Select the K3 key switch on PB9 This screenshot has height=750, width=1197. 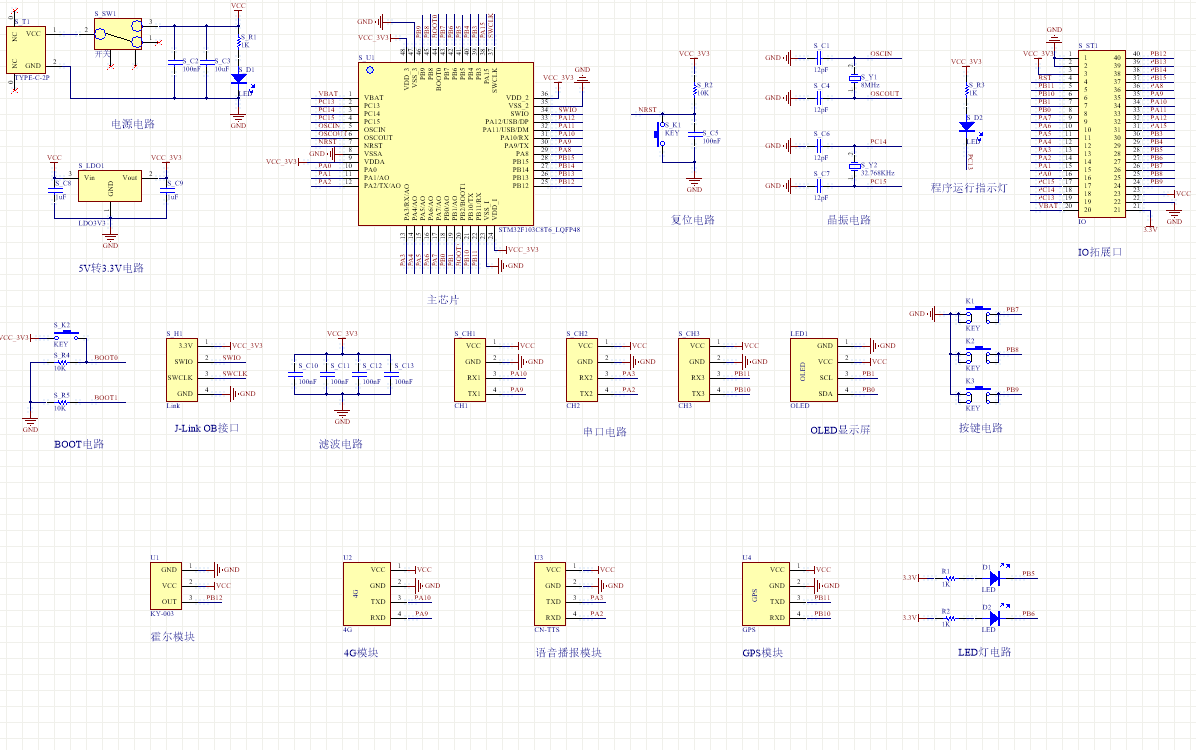979,394
